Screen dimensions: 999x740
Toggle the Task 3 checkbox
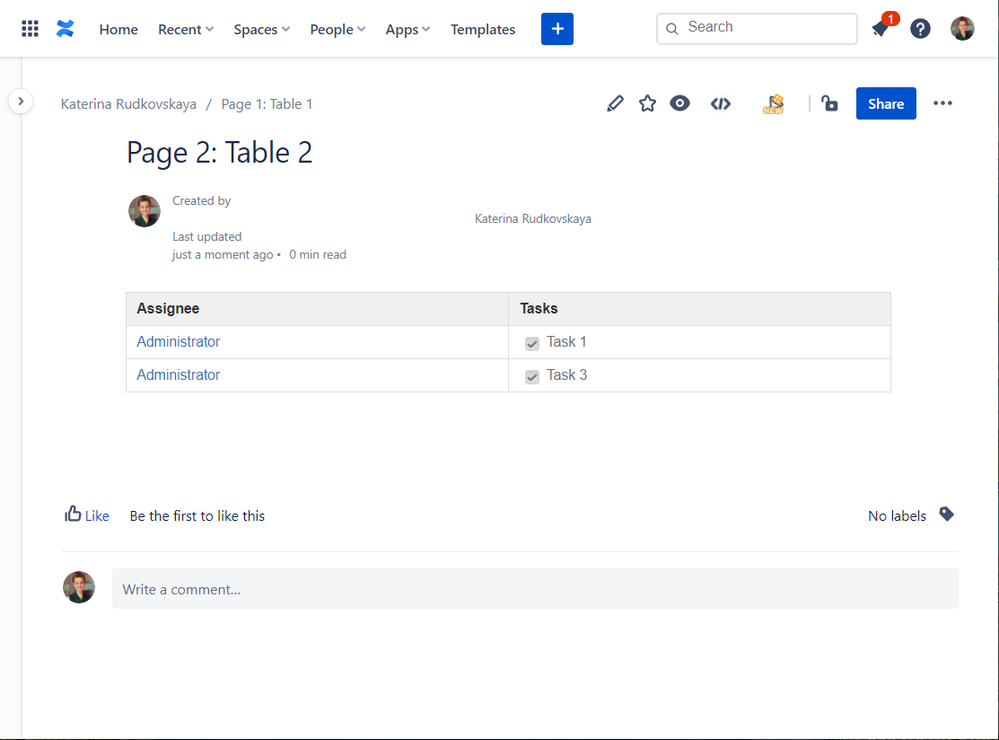tap(532, 377)
